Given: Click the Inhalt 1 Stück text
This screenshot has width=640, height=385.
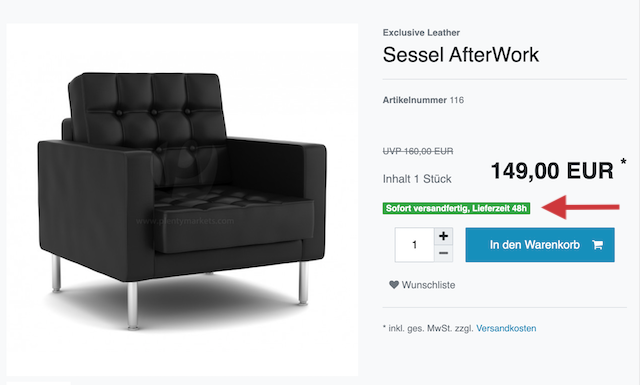Looking at the screenshot, I should 417,179.
